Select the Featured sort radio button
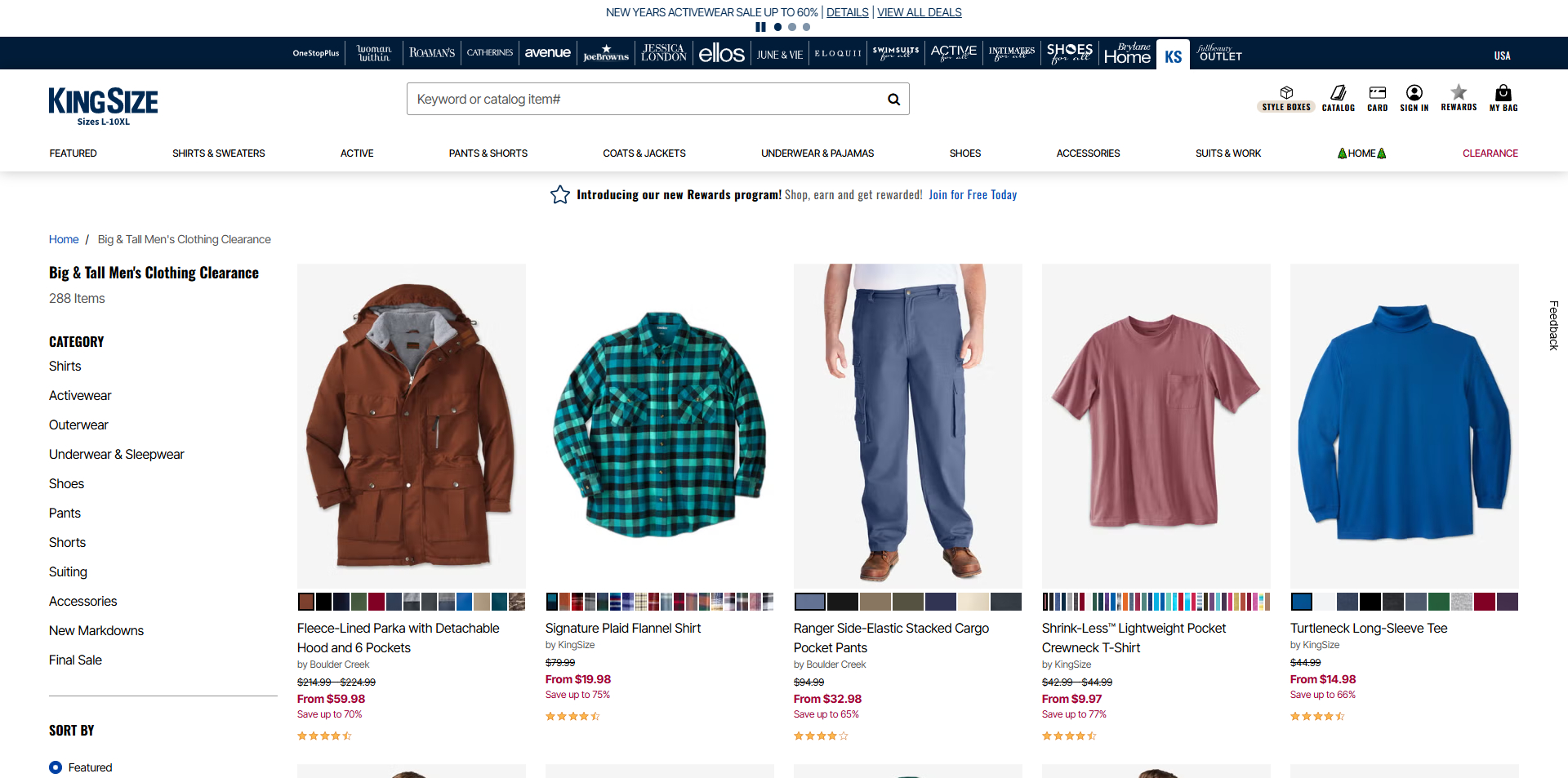 (56, 767)
